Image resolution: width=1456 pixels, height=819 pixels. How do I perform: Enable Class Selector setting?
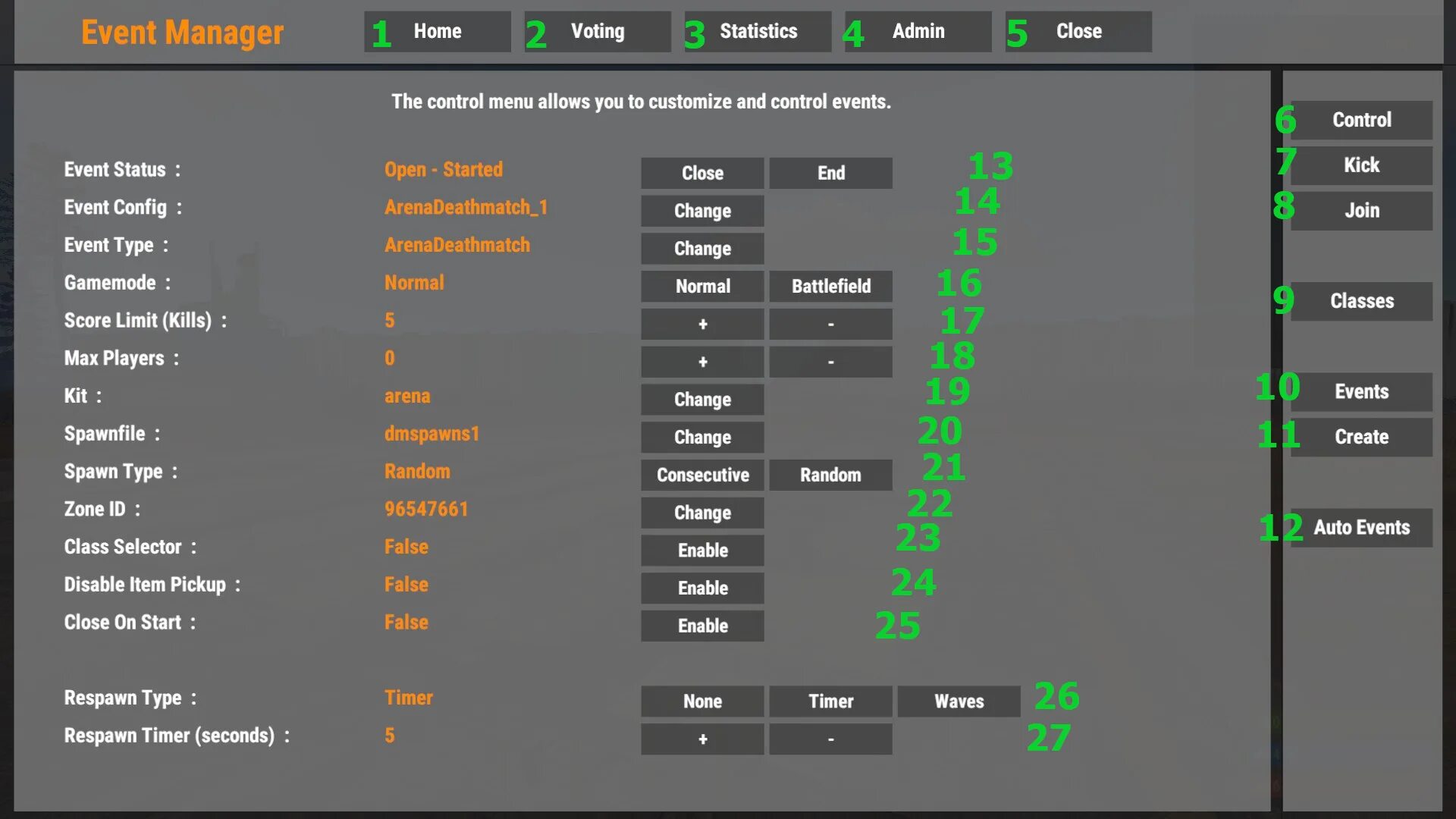coord(702,550)
